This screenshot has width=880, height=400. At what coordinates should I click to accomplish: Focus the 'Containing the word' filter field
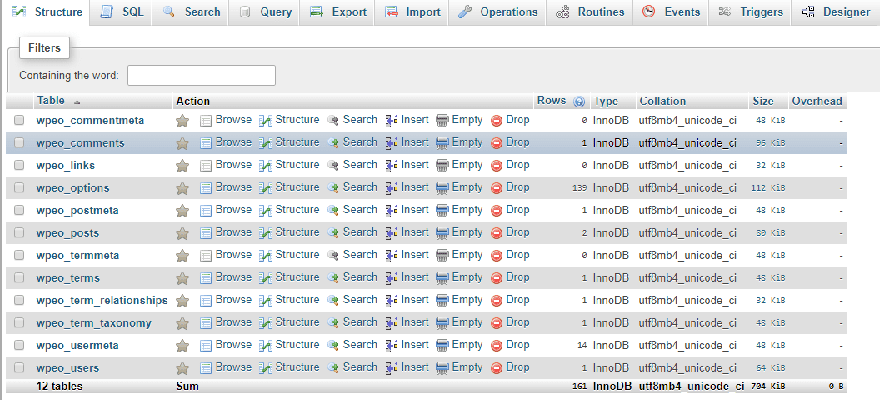click(x=201, y=75)
